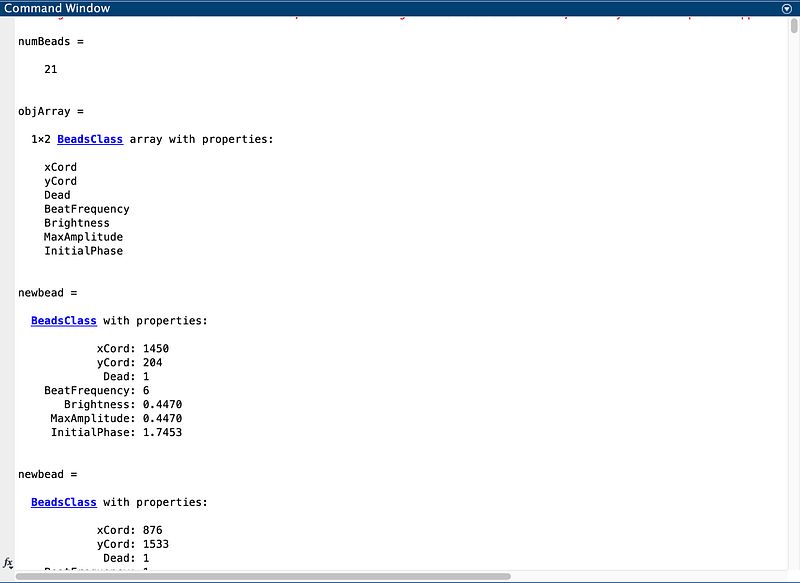This screenshot has width=800, height=583.
Task: Open BeadsClass link under first newbead
Action: (x=64, y=321)
